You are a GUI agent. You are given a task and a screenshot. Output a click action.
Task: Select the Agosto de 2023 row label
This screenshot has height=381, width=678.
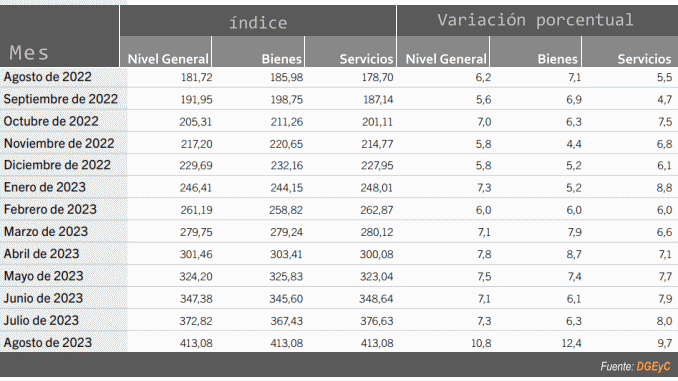pos(48,343)
